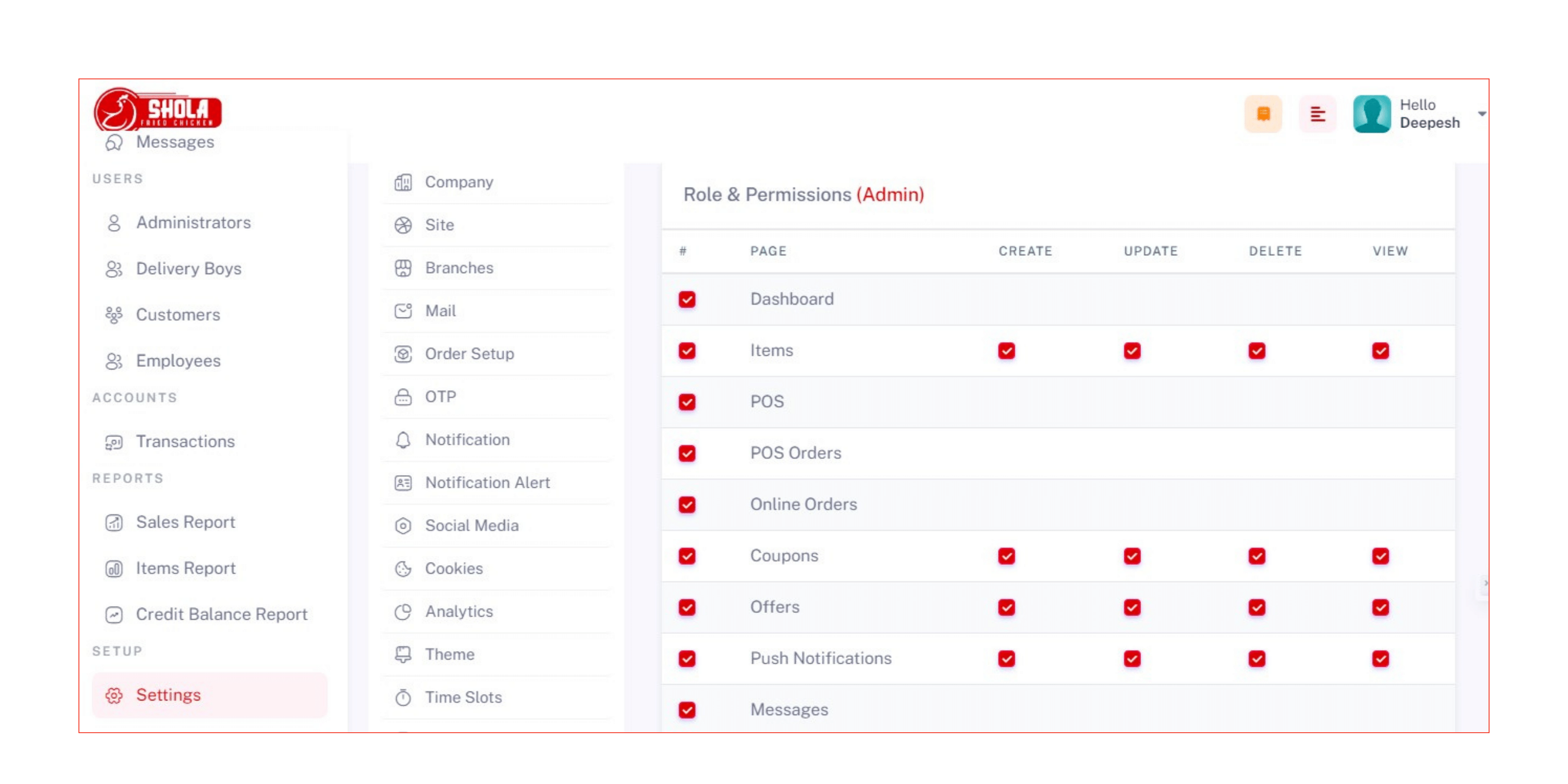Toggle View permission for Push Notifications
The image size is (1568, 784).
(x=1381, y=659)
